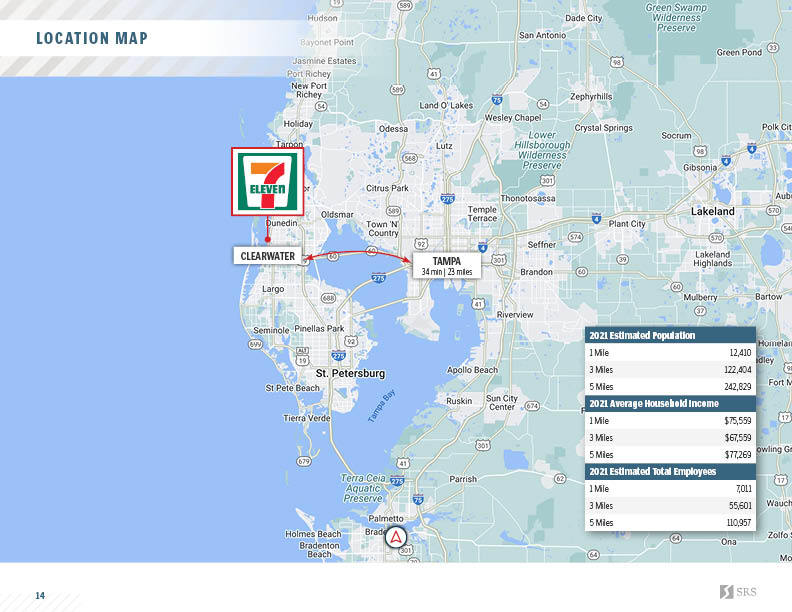This screenshot has width=792, height=612.
Task: Click the Apollo Beach map label
Action: click(472, 370)
